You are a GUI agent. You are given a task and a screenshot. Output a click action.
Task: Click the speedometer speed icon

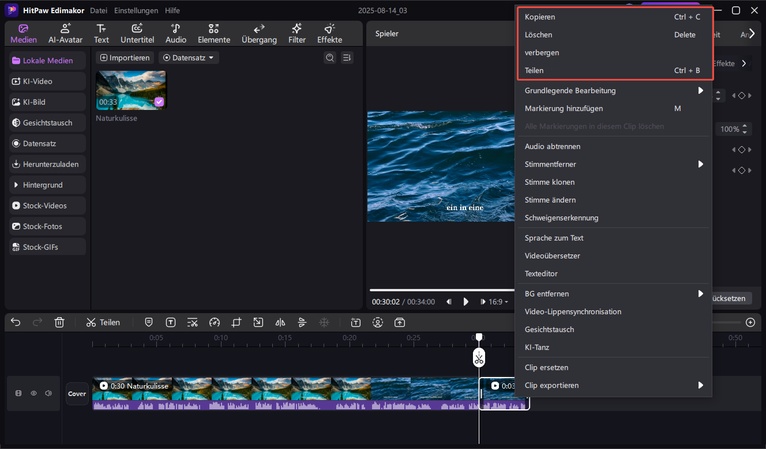point(214,322)
